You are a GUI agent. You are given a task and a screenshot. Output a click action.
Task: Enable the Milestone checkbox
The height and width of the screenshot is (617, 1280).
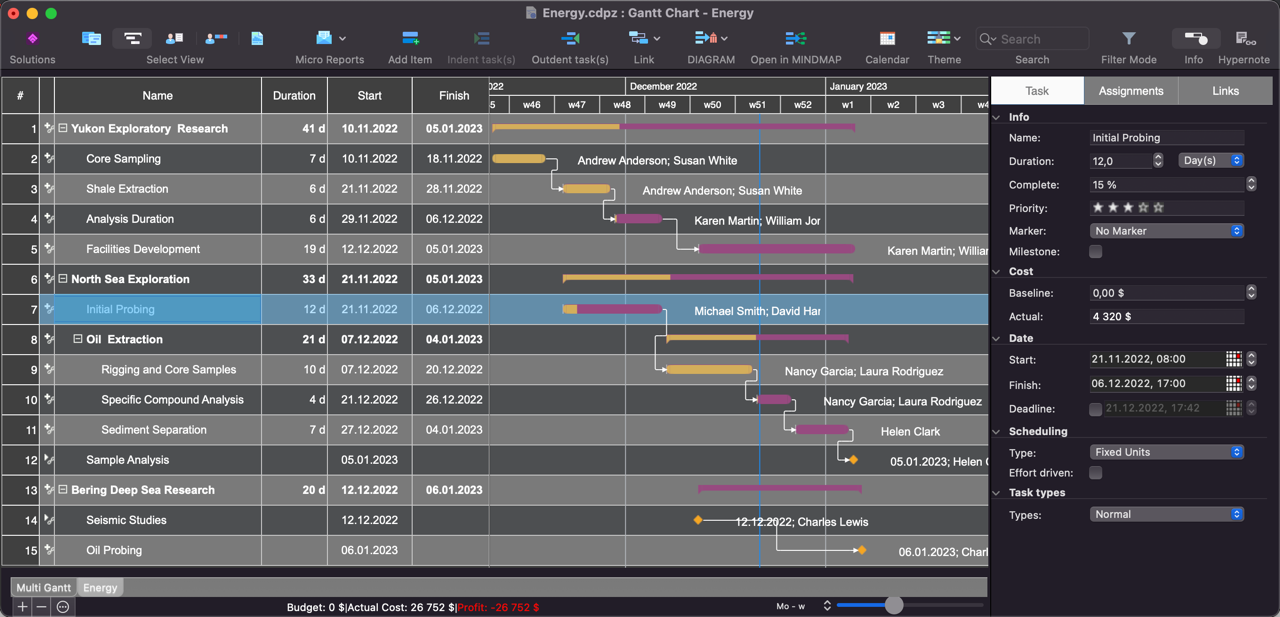[x=1096, y=252]
